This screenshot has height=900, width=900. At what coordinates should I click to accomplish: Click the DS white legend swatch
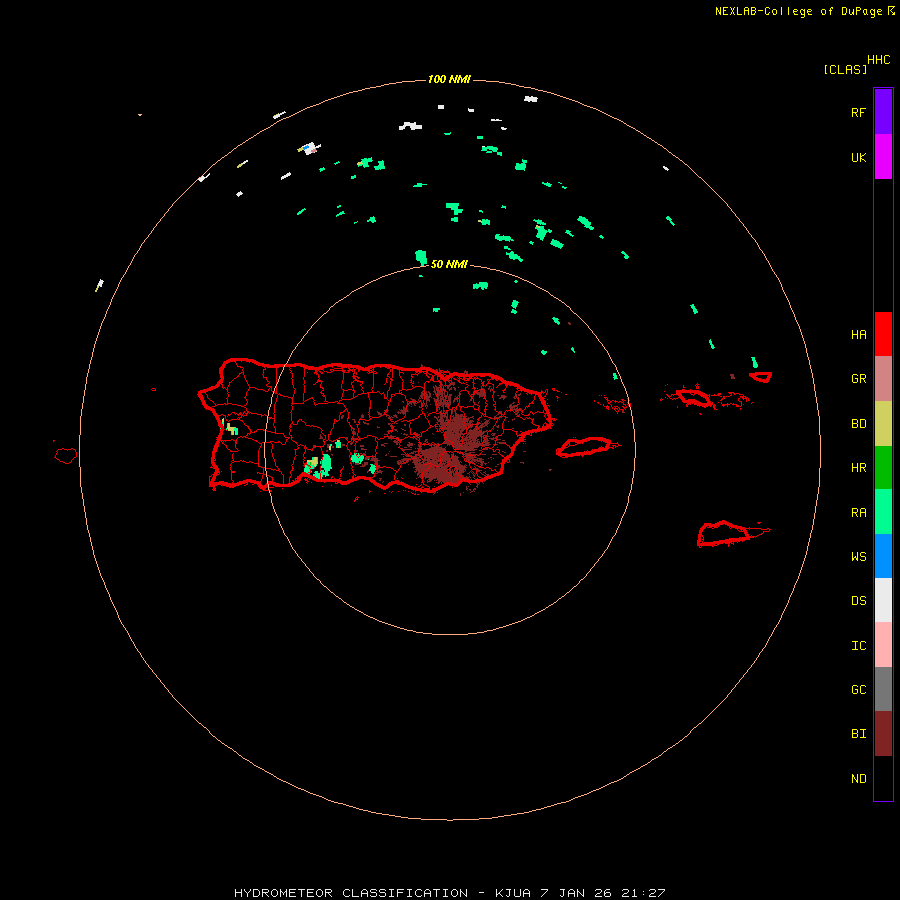[x=883, y=600]
